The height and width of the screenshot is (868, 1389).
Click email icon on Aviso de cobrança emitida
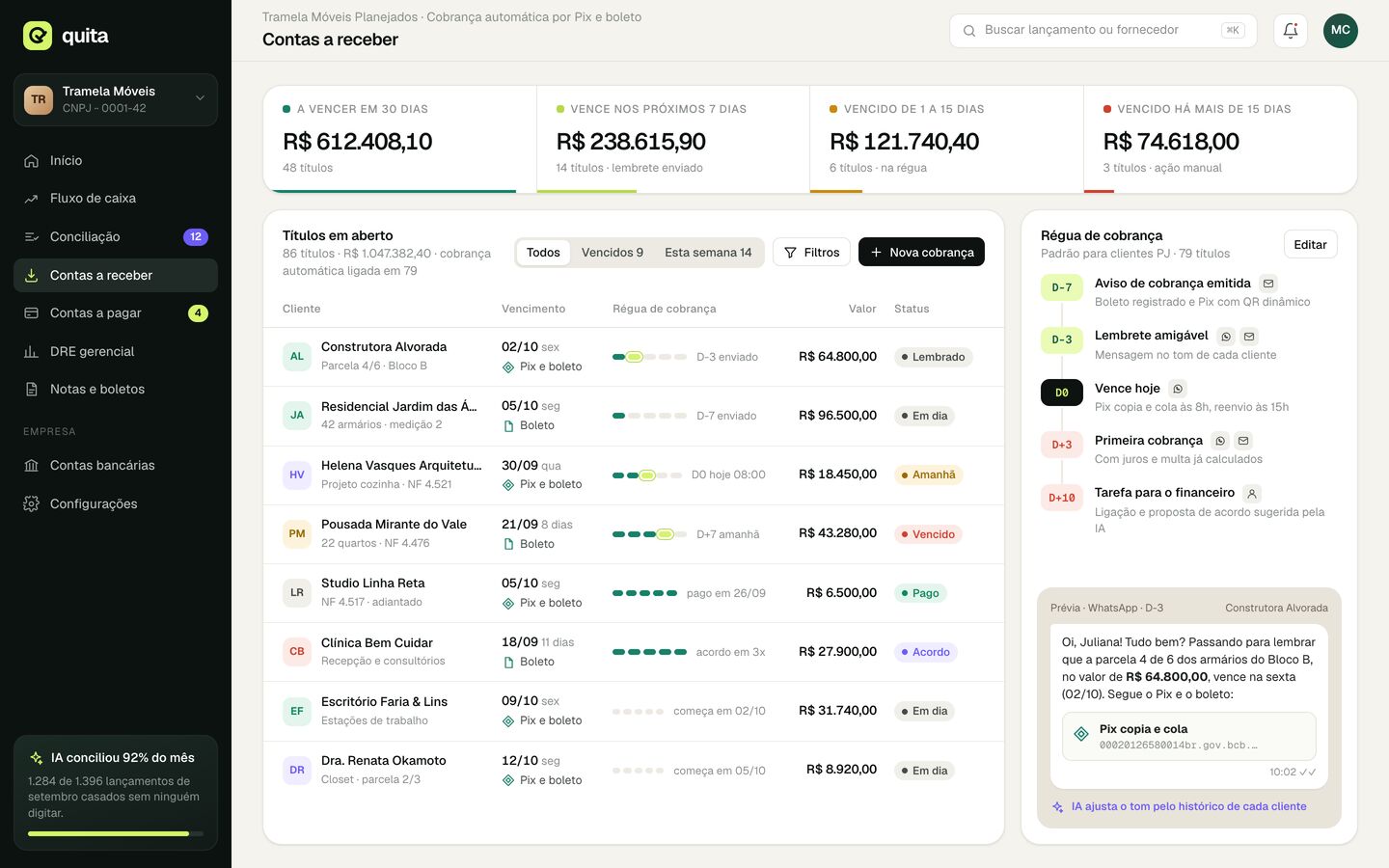[1268, 284]
